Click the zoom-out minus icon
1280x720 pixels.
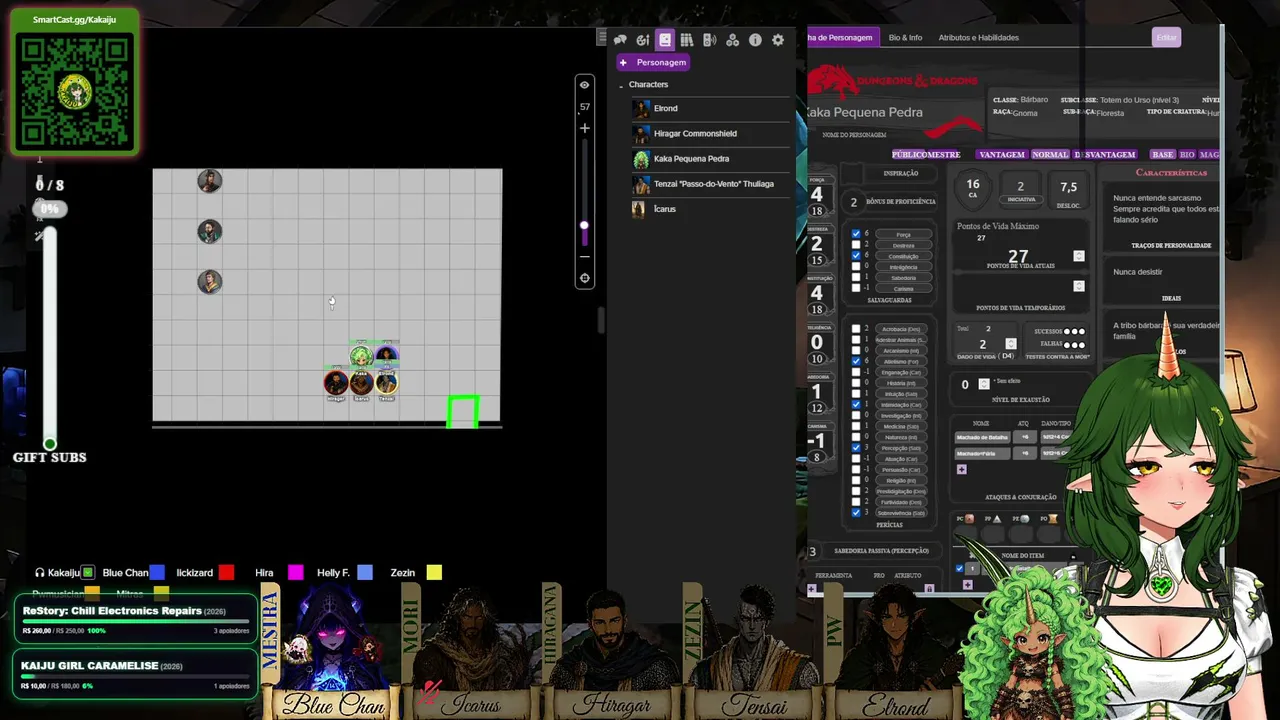pos(585,257)
